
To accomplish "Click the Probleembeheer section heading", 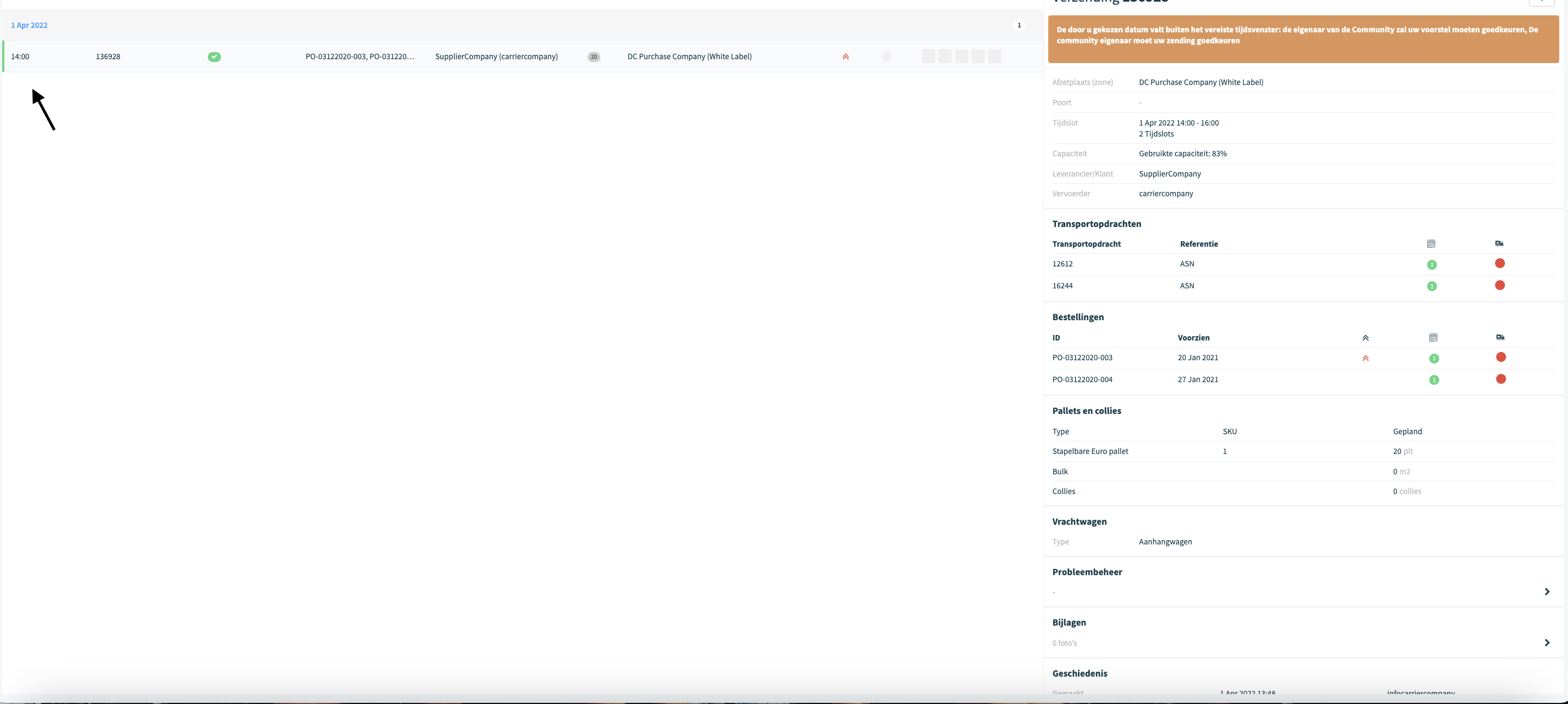I will 1087,572.
